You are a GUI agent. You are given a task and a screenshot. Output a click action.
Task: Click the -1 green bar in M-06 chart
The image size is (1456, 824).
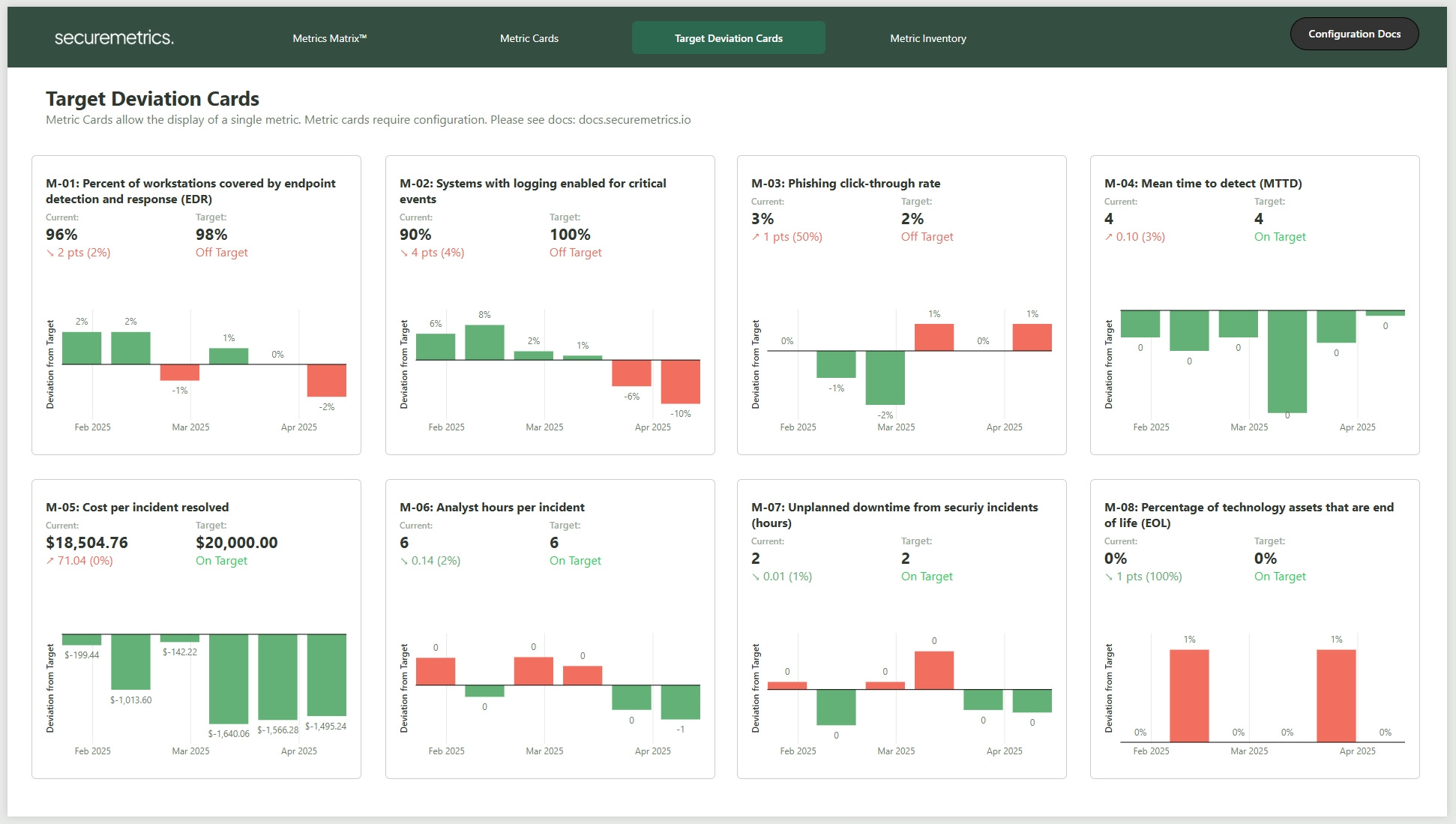[x=680, y=702]
